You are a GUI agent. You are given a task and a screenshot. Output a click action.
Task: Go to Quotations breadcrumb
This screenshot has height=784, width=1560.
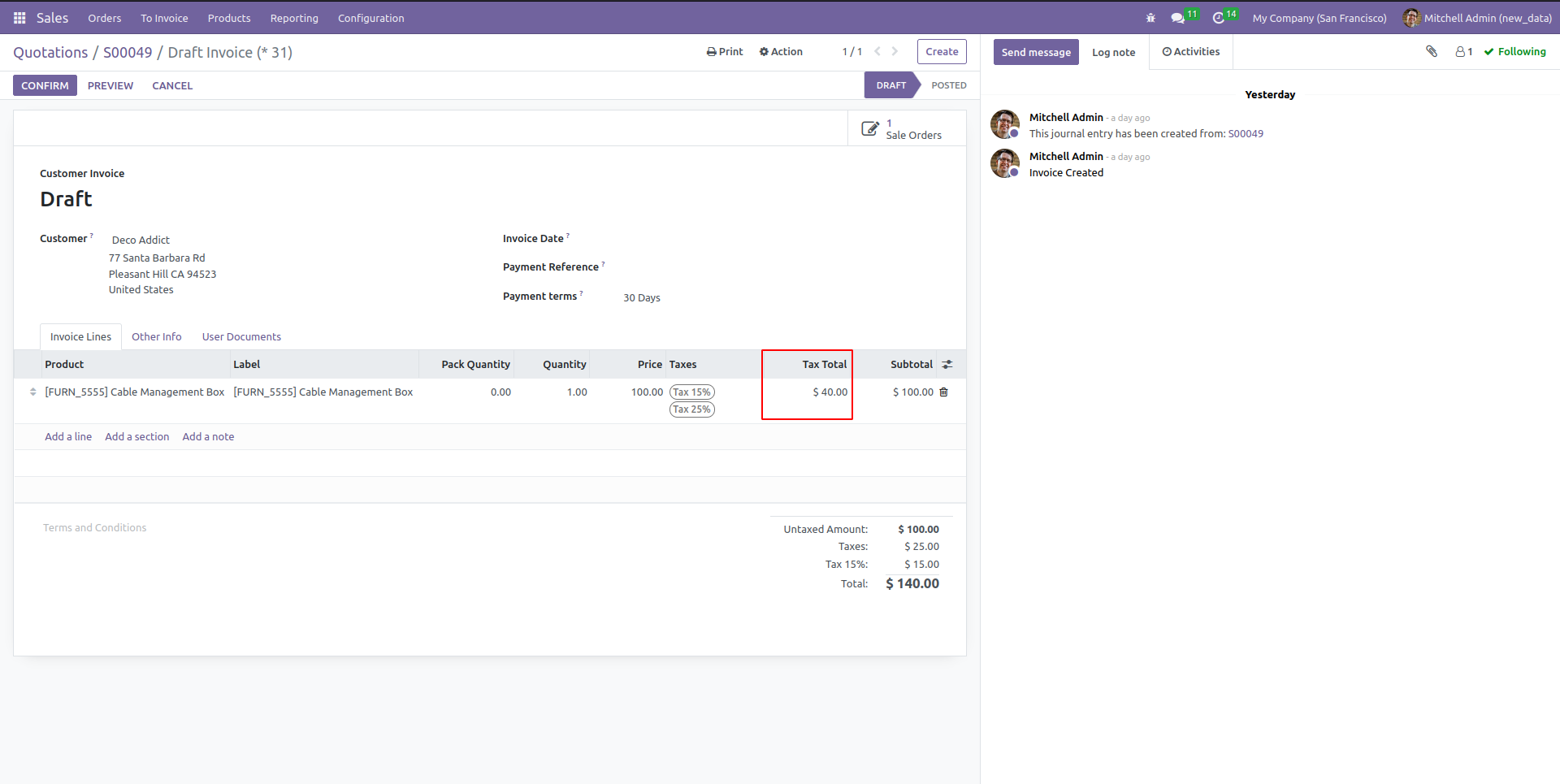(x=50, y=52)
